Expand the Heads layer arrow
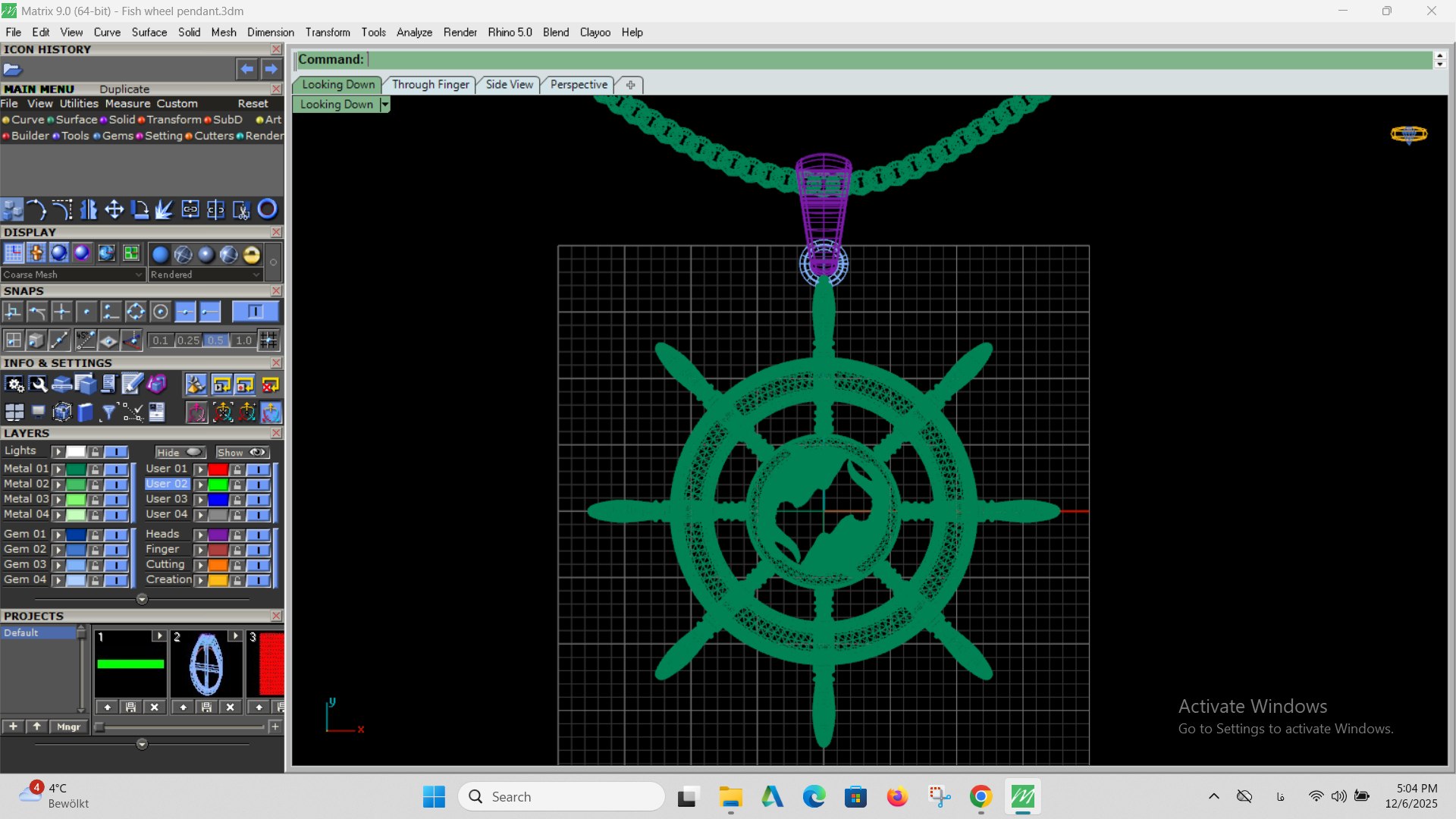Screen dimensions: 1456x819 200,535
